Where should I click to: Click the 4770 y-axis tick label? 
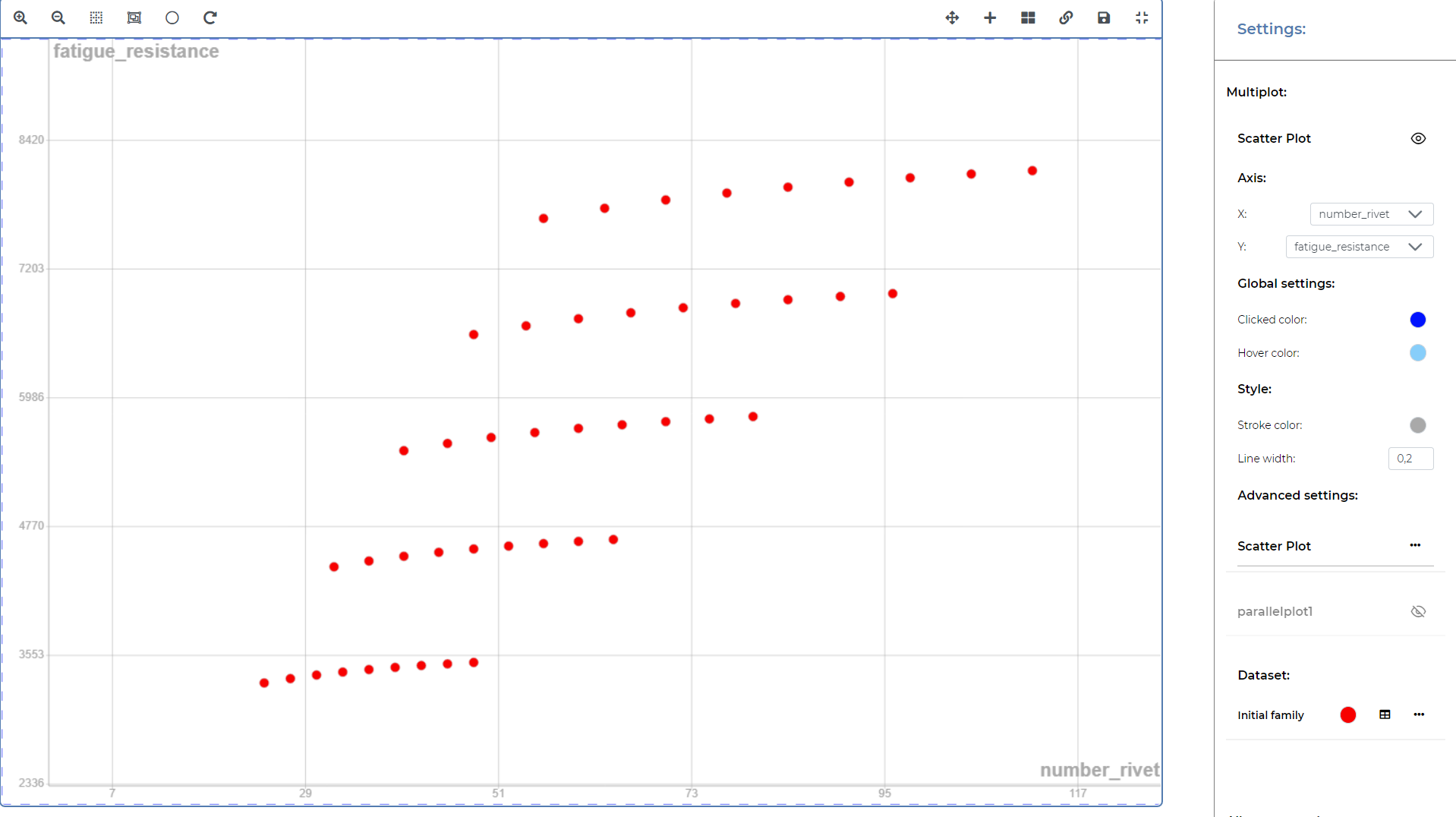[31, 525]
